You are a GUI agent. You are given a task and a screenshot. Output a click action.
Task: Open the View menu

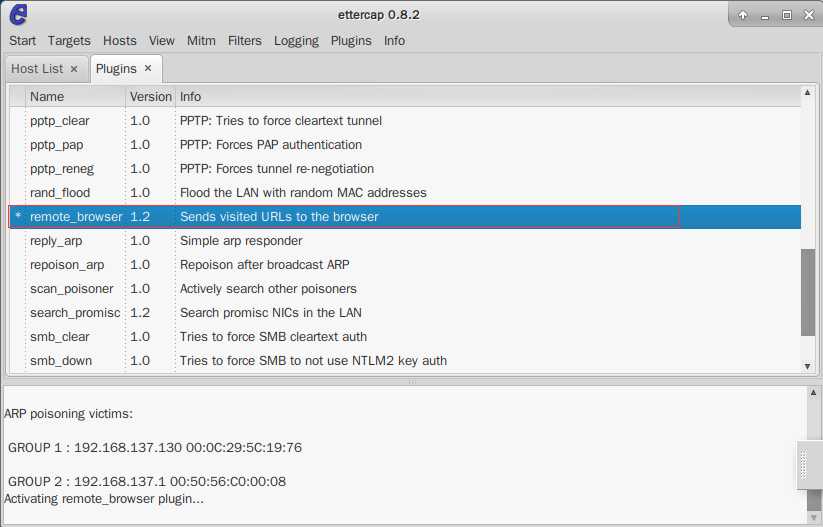tap(161, 41)
